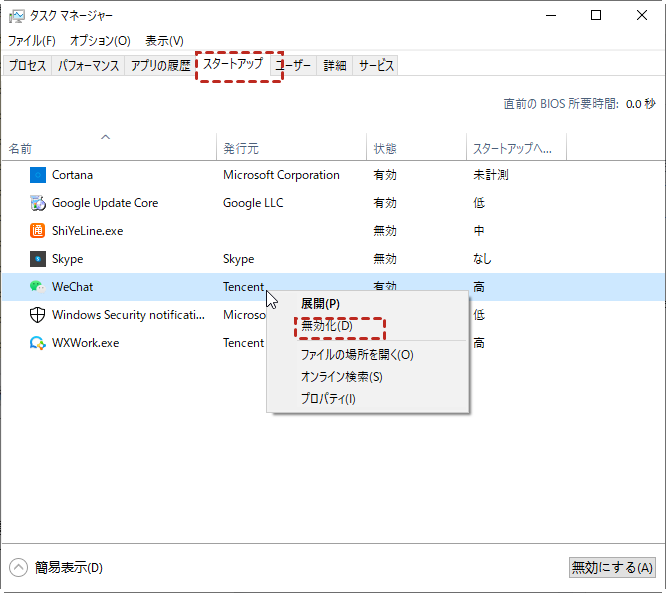Click the 無効にする(A) button

[x=612, y=568]
